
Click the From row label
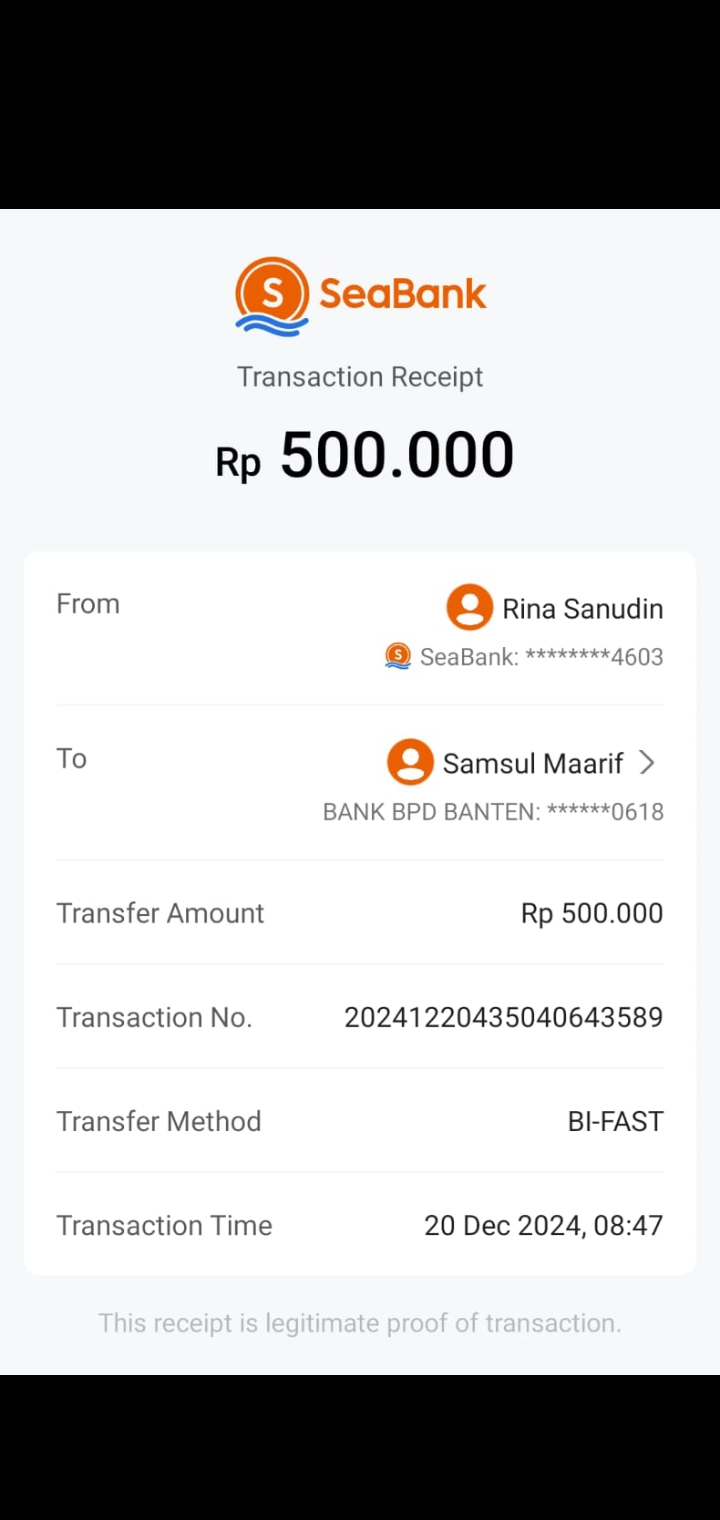click(x=88, y=604)
